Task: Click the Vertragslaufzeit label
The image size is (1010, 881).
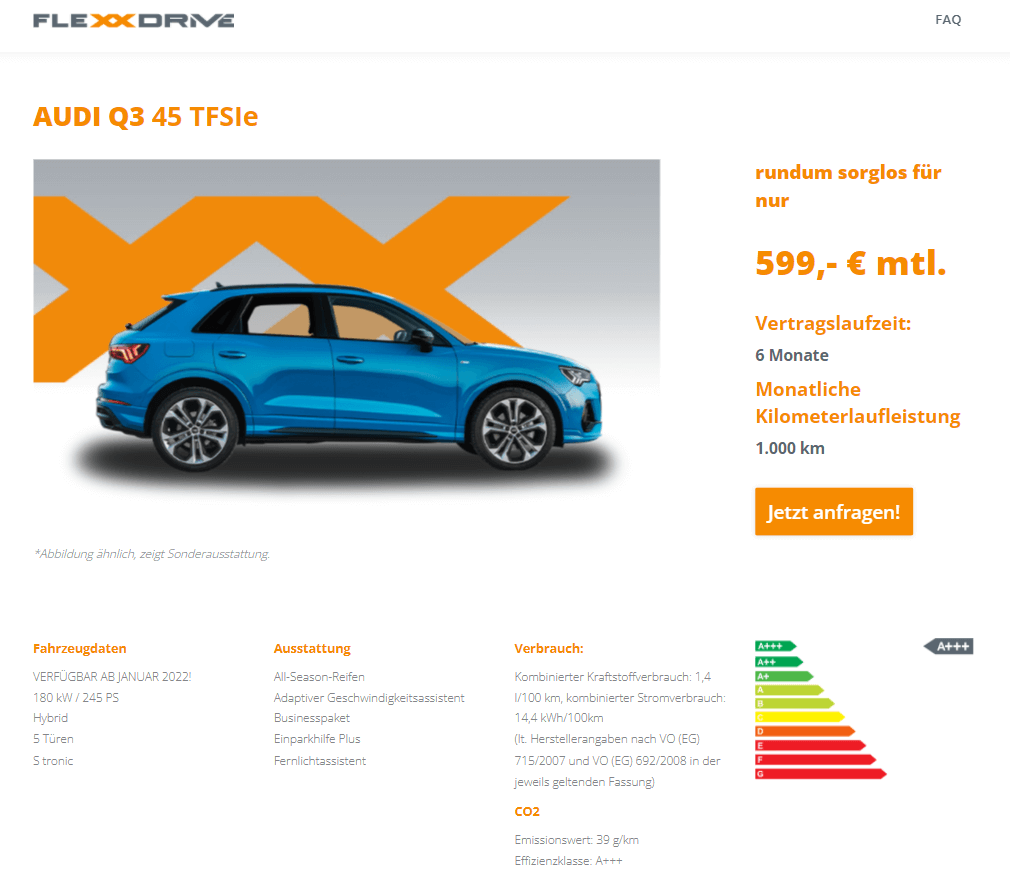Action: point(833,323)
